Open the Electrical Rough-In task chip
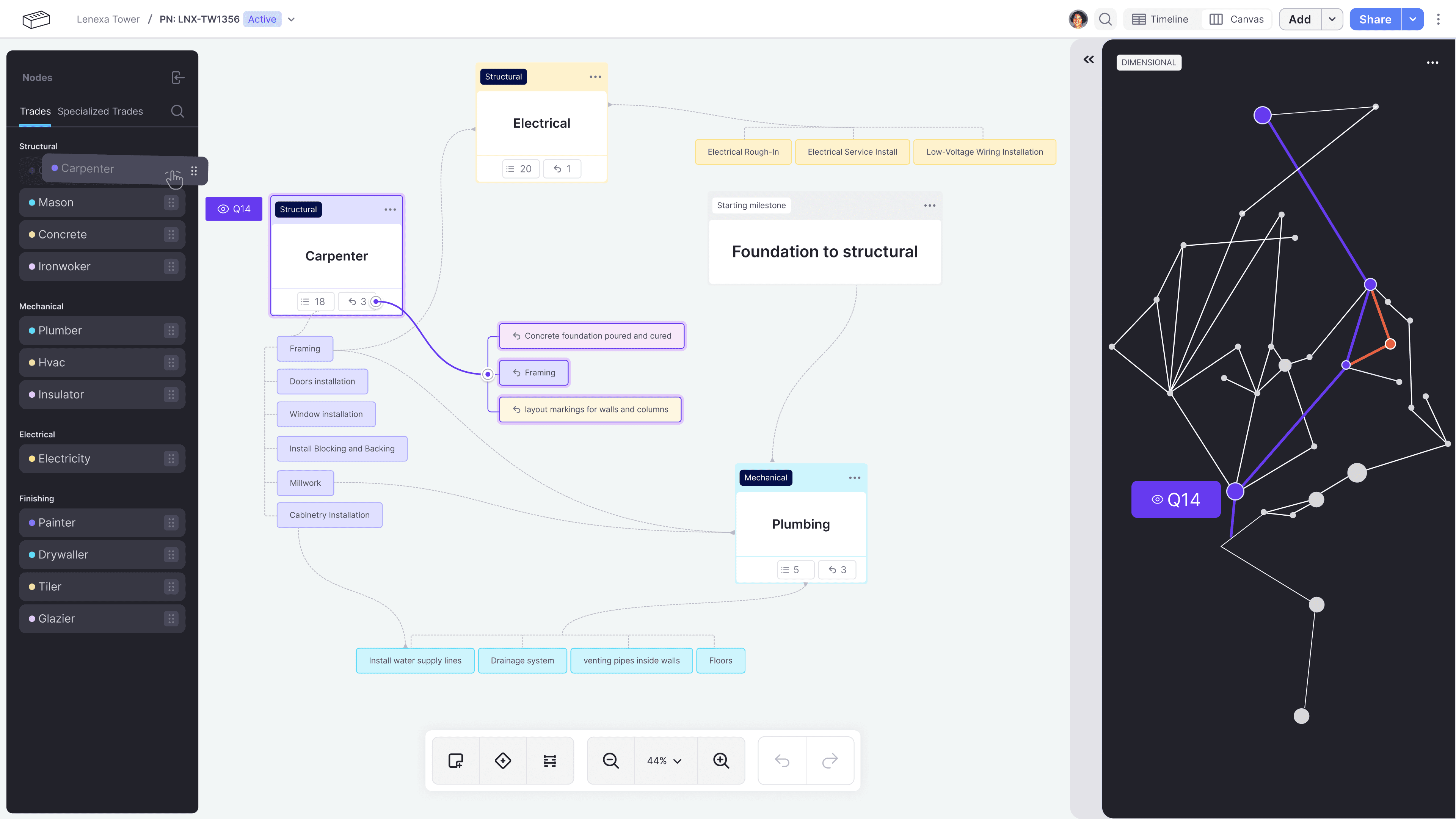This screenshot has height=819, width=1456. [x=743, y=152]
